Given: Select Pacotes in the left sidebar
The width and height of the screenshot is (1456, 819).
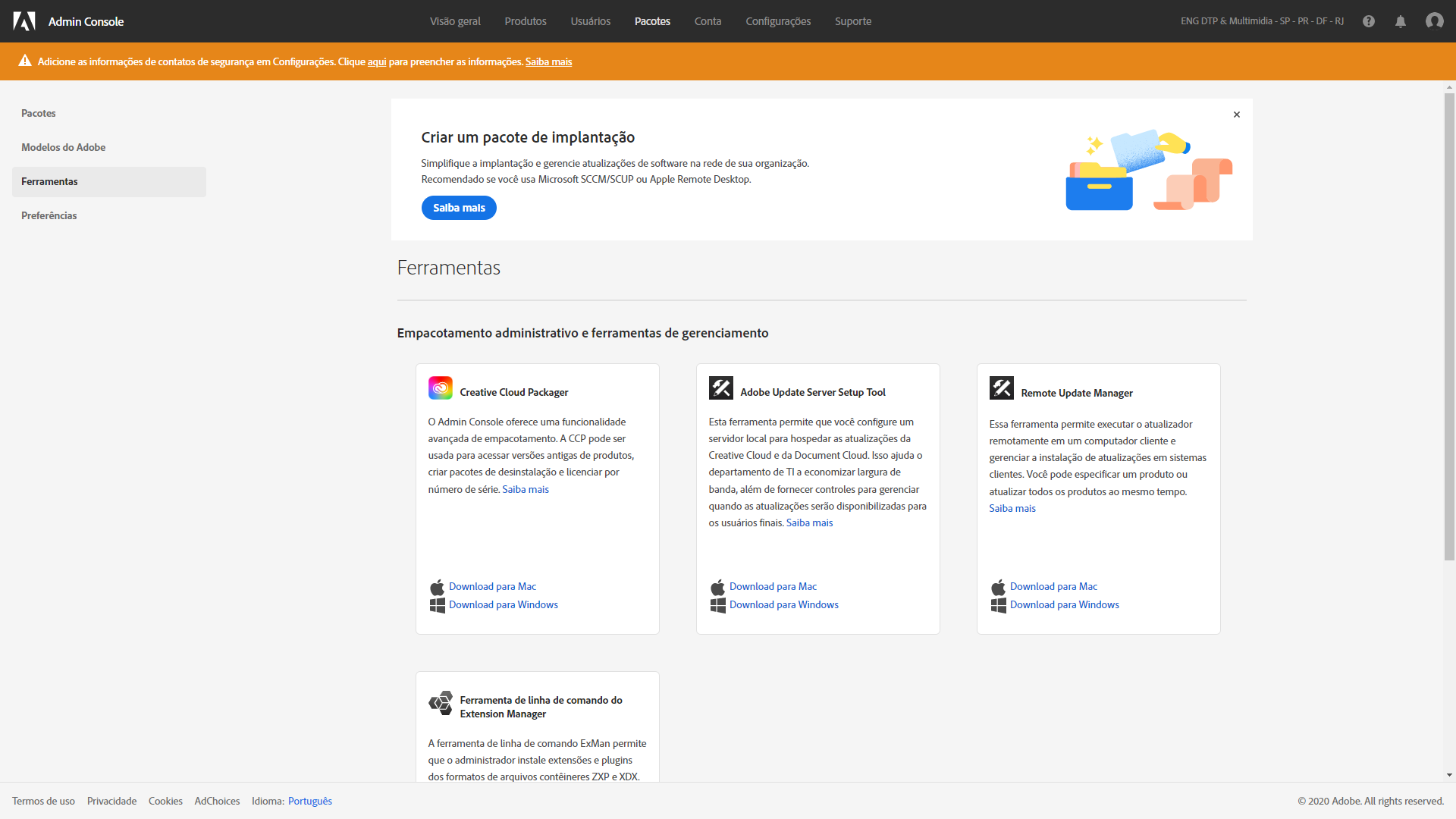Looking at the screenshot, I should coord(109,114).
